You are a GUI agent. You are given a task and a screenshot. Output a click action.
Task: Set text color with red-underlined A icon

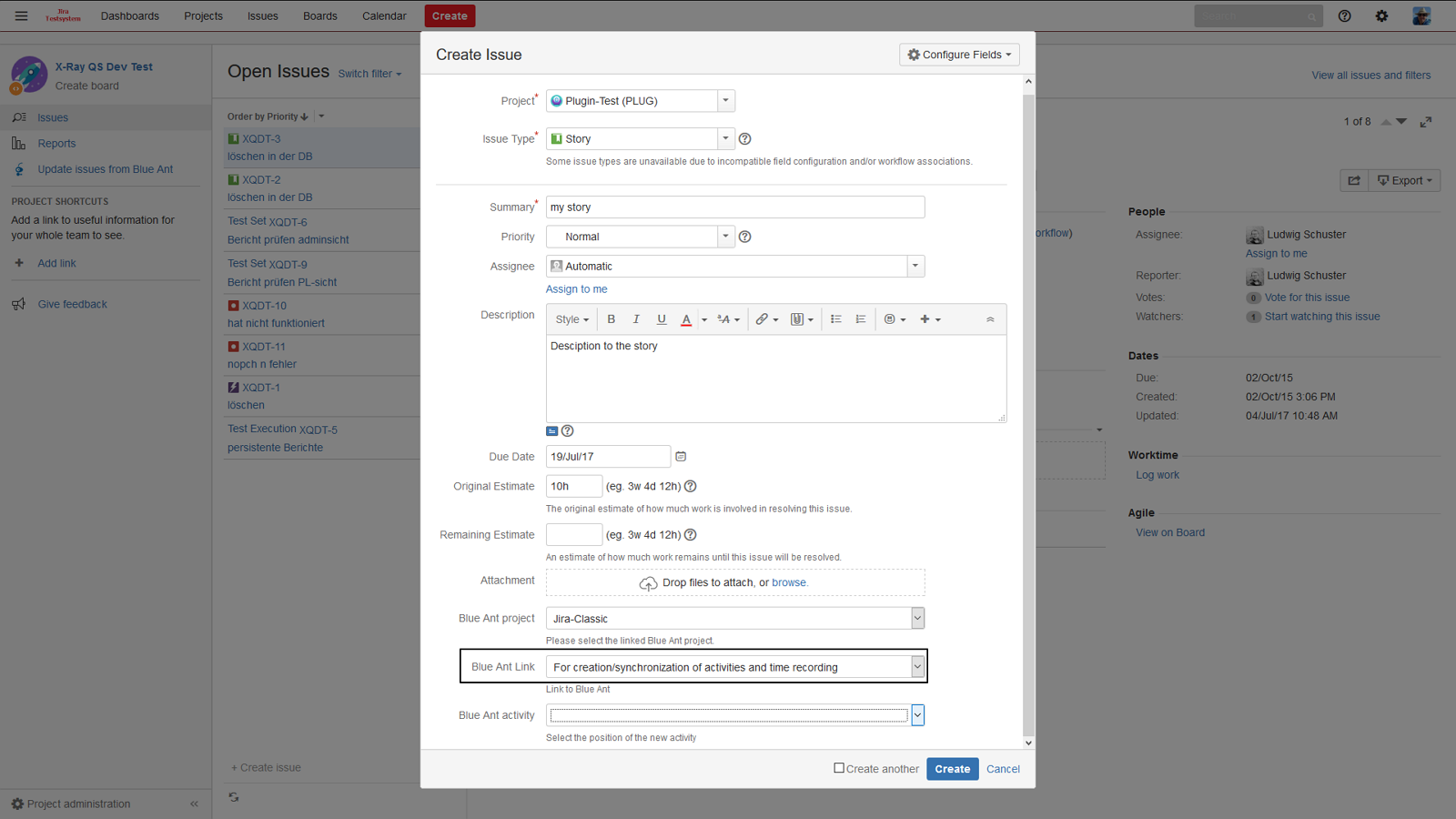pos(686,319)
